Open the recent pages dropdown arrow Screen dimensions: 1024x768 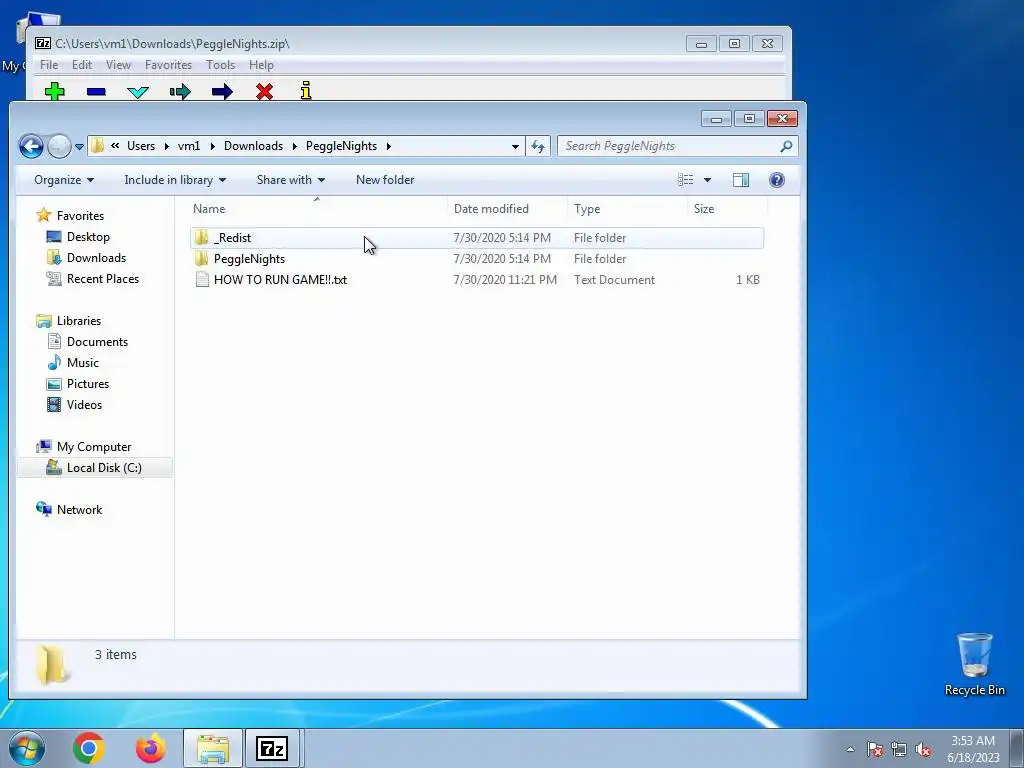pyautogui.click(x=79, y=147)
